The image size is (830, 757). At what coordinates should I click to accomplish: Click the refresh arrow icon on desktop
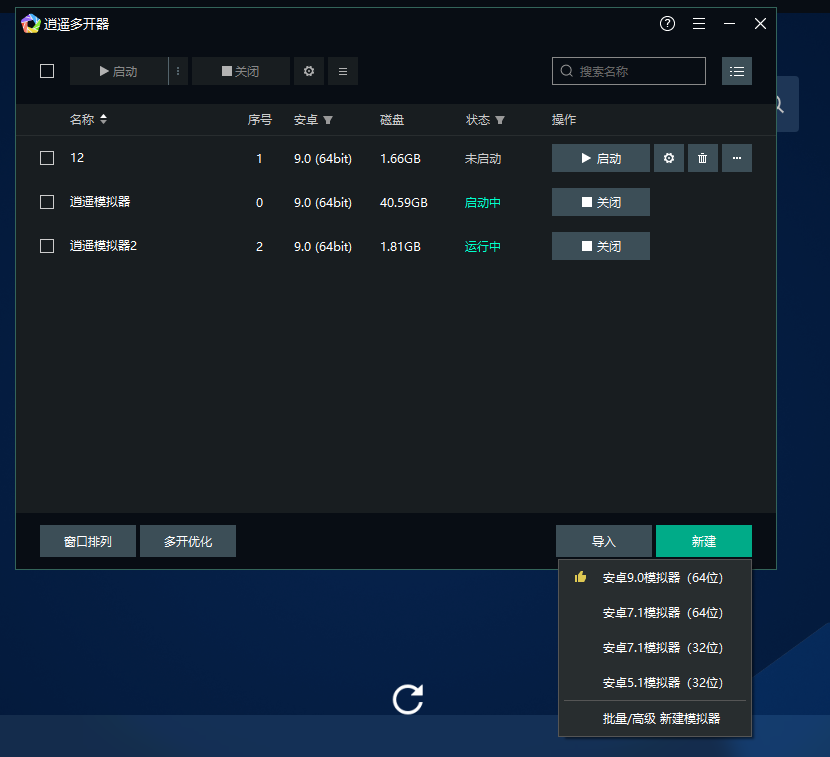tap(408, 699)
